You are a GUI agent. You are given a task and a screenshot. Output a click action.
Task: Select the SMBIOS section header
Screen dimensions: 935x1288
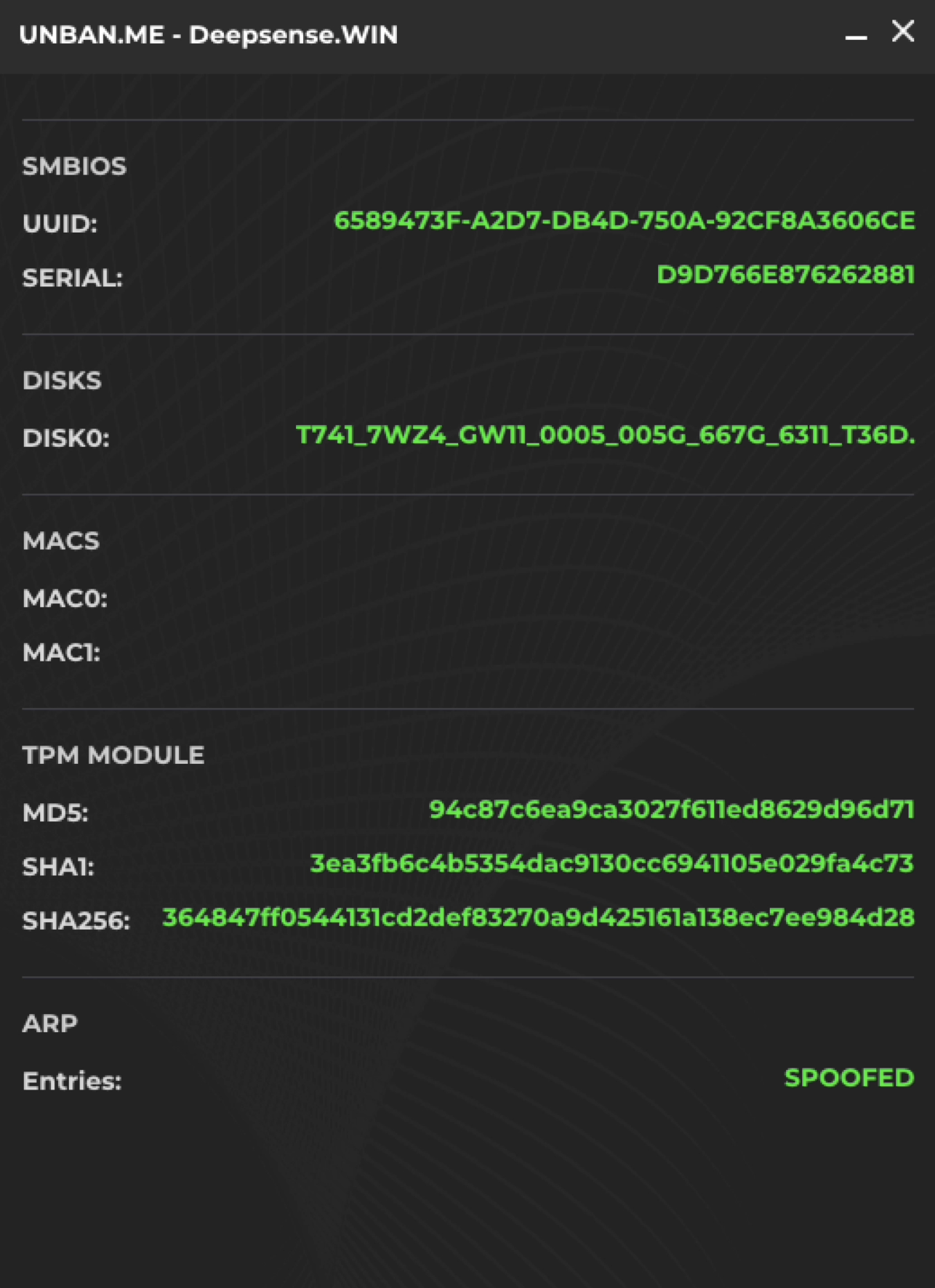tap(74, 166)
